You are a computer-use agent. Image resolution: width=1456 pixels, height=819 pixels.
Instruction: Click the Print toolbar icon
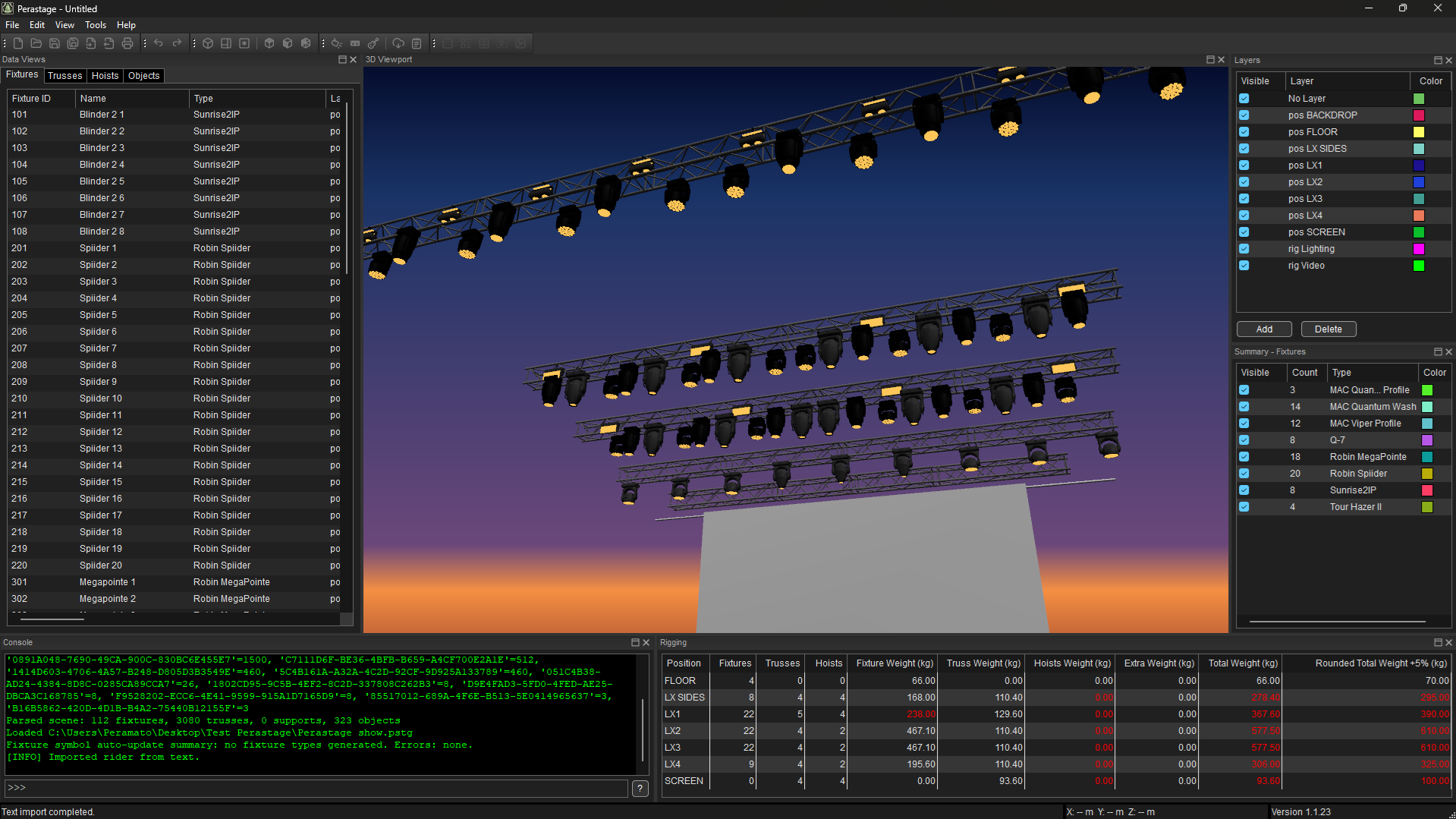(127, 43)
